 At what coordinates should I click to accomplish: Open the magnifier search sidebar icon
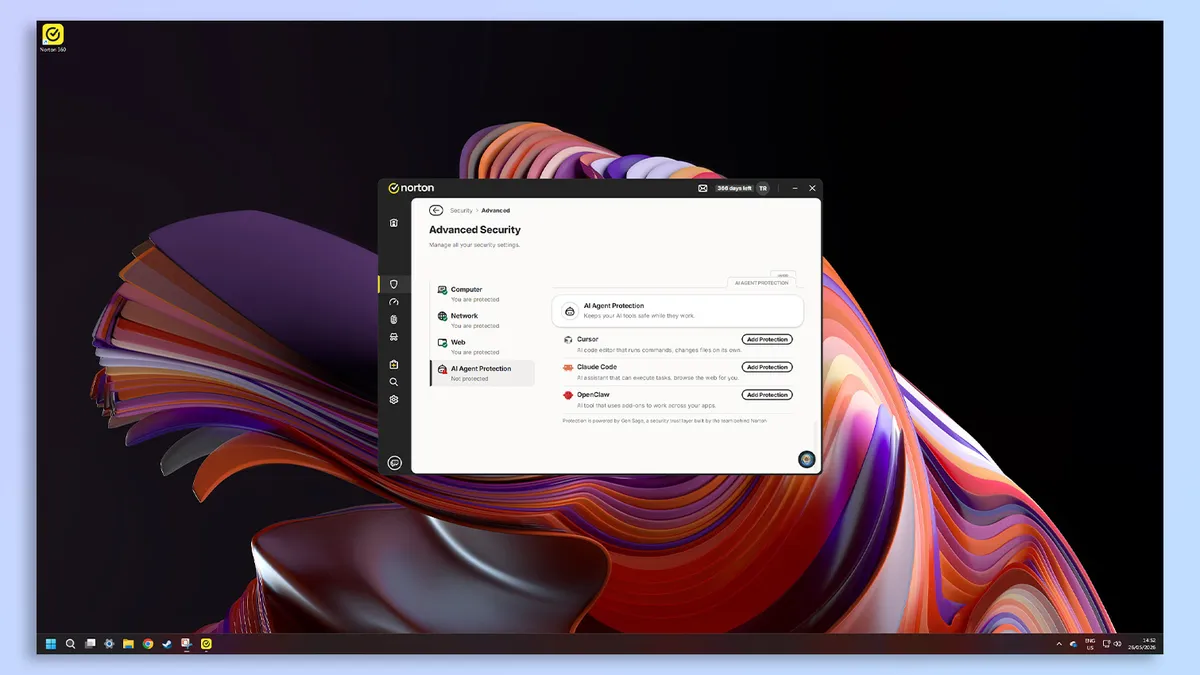[x=394, y=382]
